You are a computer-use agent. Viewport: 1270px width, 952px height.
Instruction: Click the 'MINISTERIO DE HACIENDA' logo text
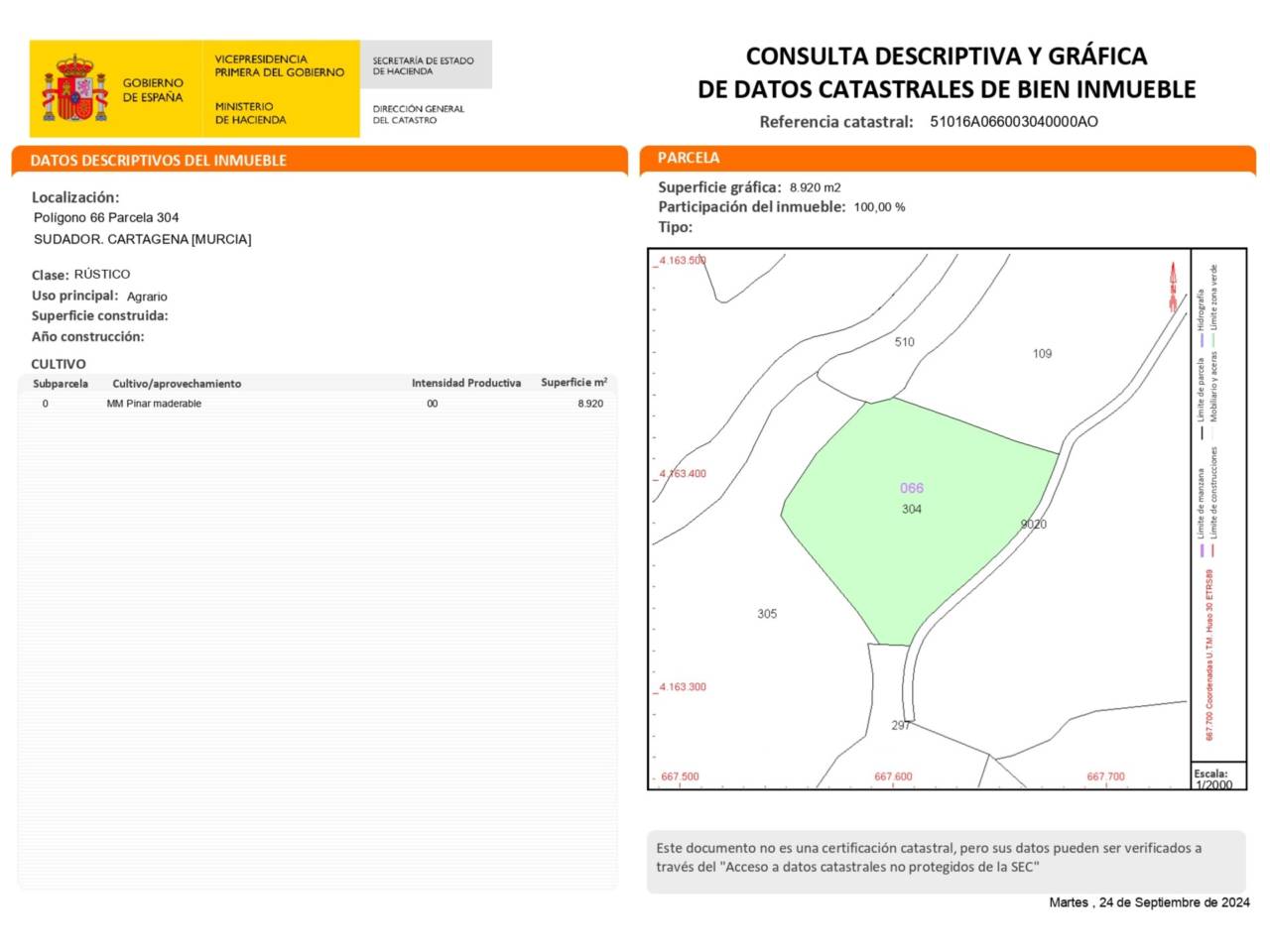(x=251, y=113)
